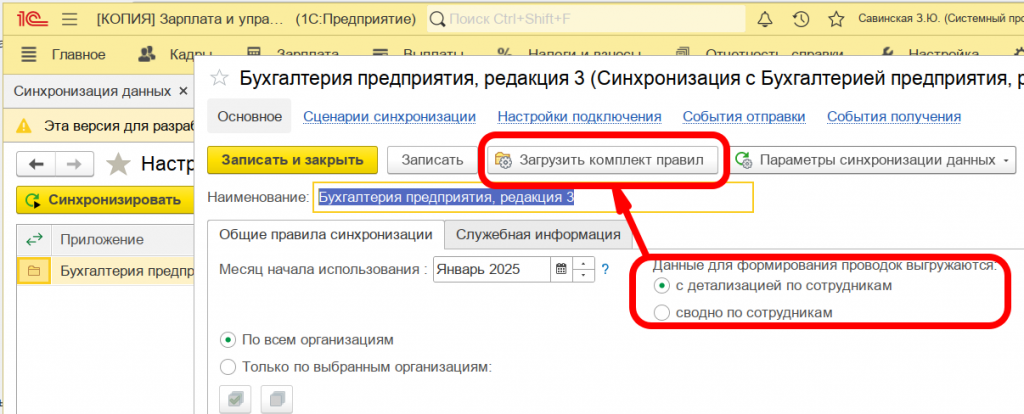Open the События отправки link
The width and height of the screenshot is (1024, 414).
(x=744, y=117)
